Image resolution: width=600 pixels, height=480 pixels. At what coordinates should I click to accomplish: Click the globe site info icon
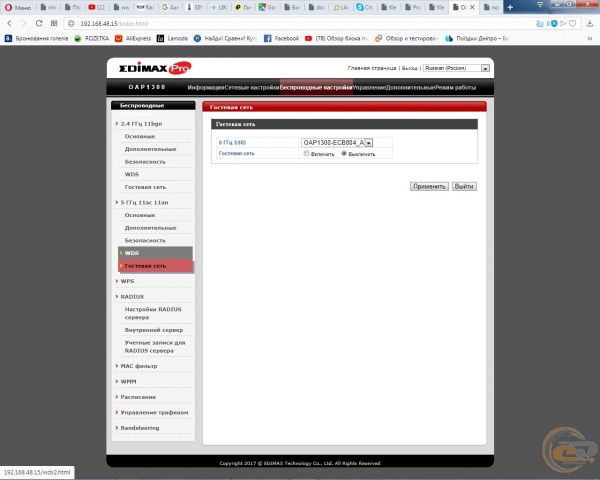[71, 24]
